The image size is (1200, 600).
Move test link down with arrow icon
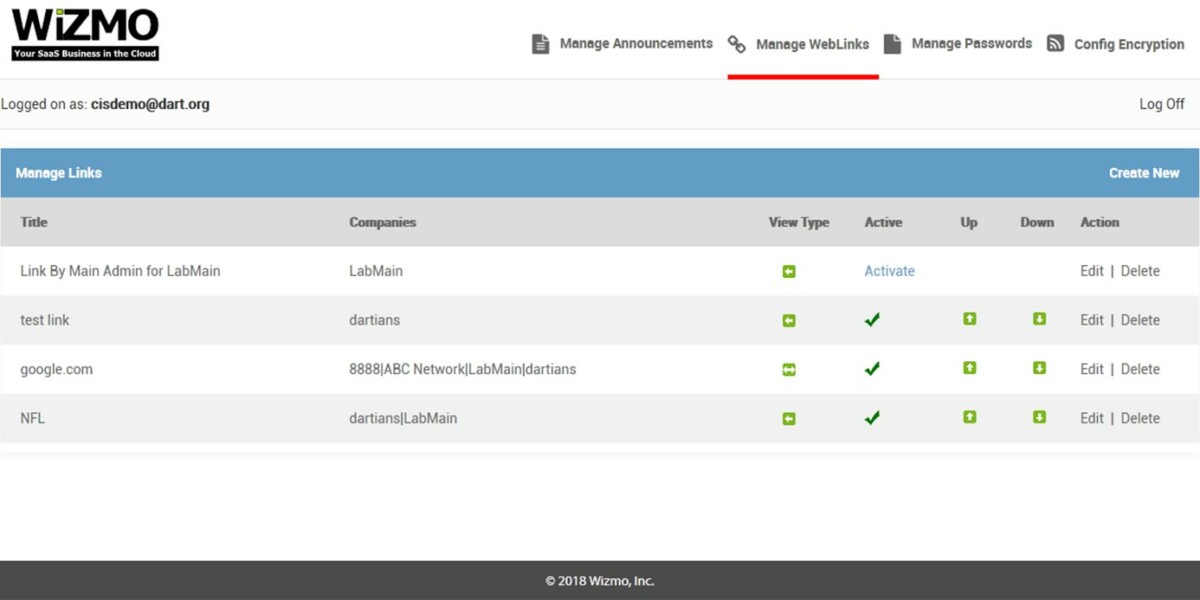click(1039, 319)
